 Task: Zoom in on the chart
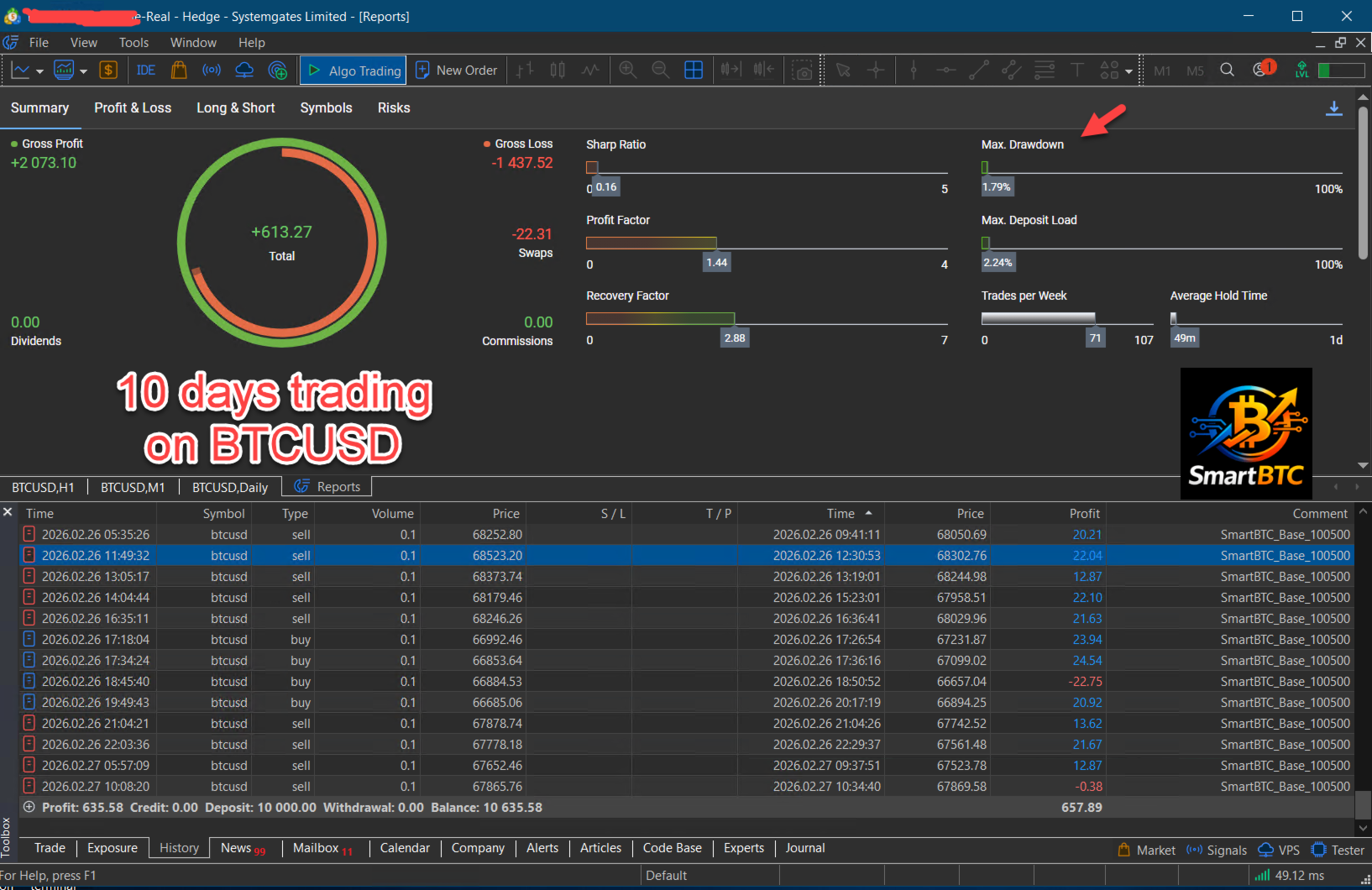tap(627, 71)
